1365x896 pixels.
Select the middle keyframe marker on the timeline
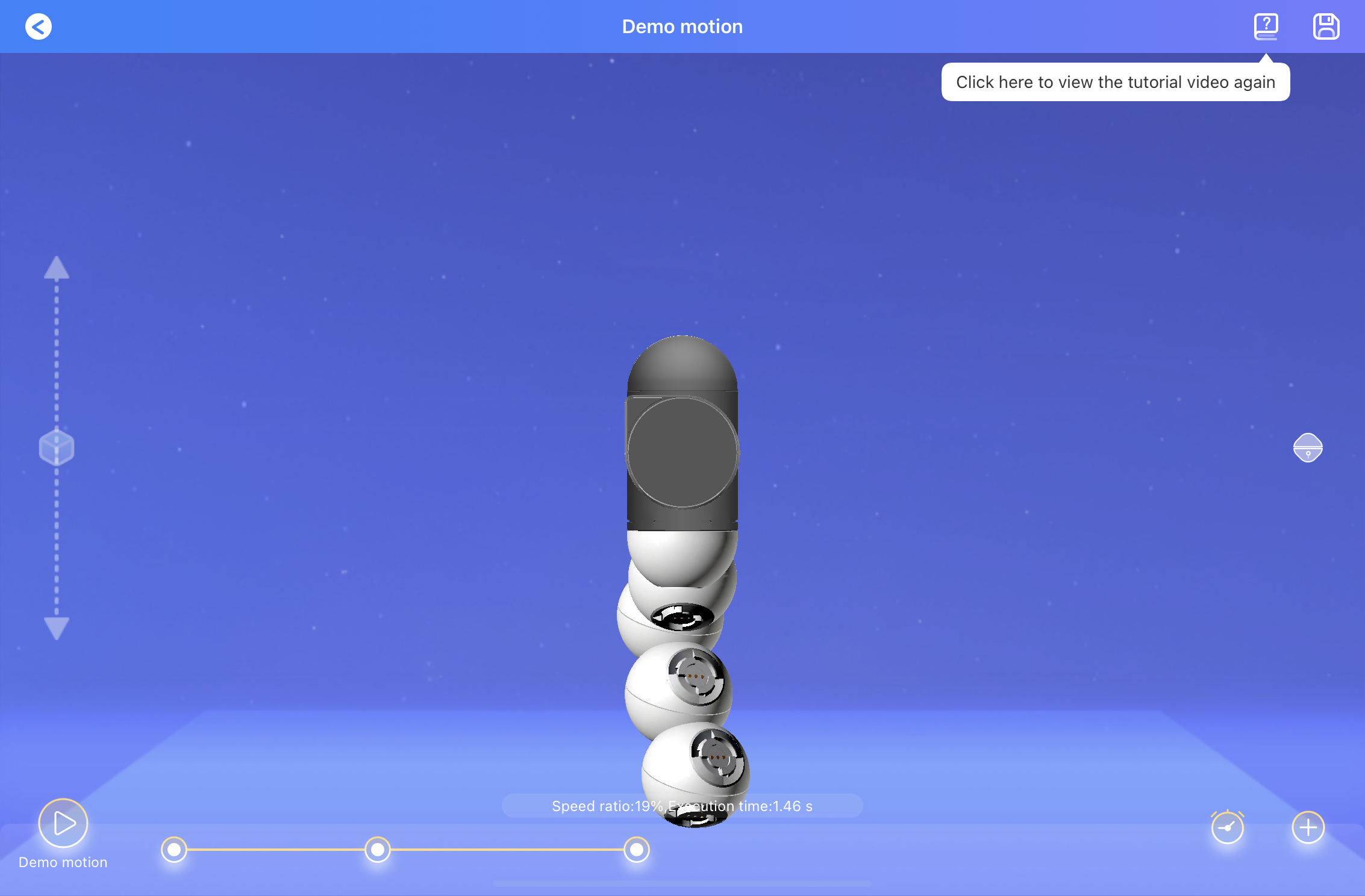pos(378,850)
